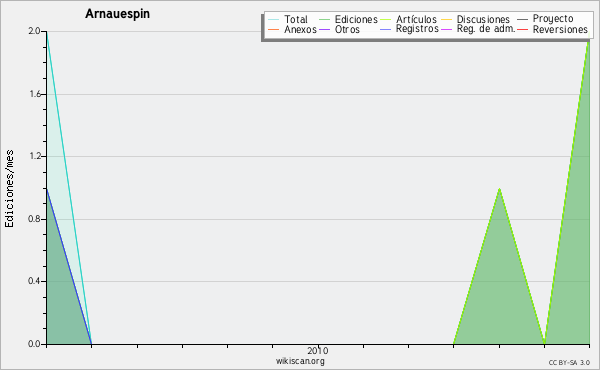This screenshot has width=600, height=370.
Task: Click the Otros legend entry
Action: pyautogui.click(x=347, y=29)
